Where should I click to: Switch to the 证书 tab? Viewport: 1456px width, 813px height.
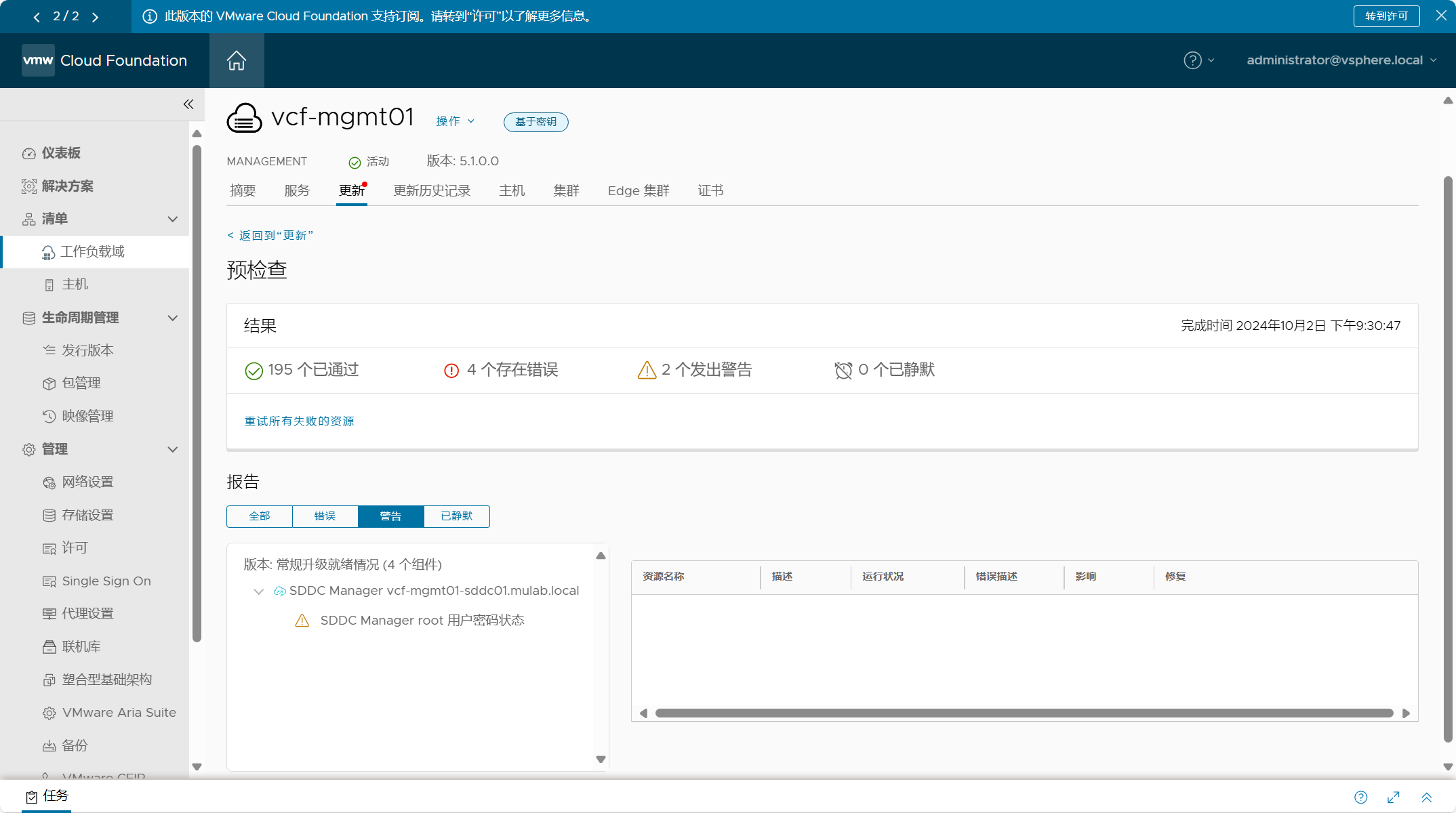(710, 190)
